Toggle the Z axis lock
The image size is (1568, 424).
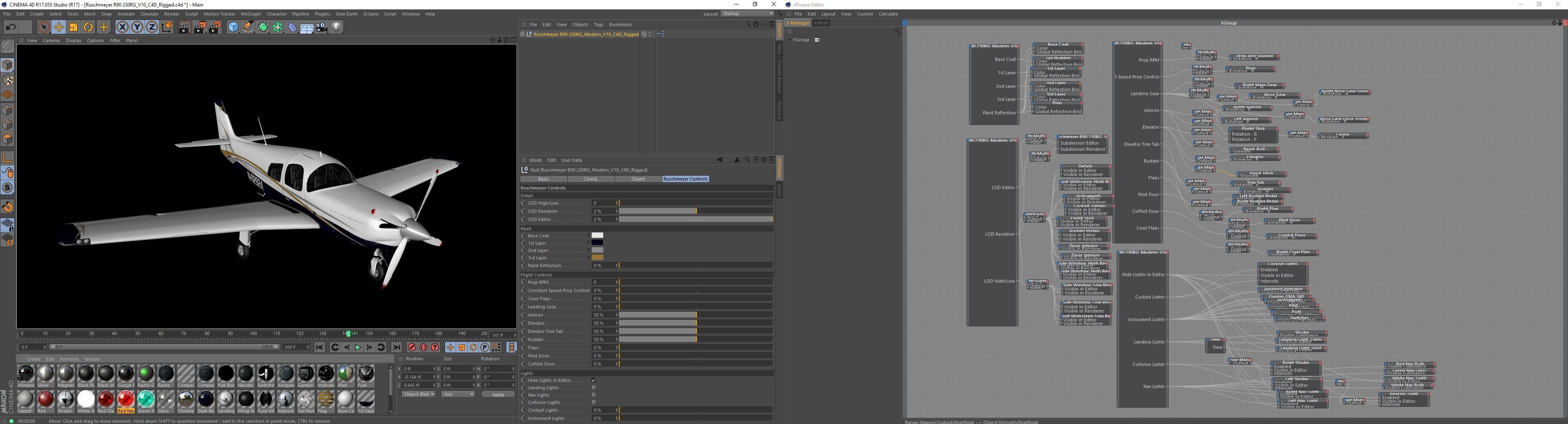[x=151, y=27]
